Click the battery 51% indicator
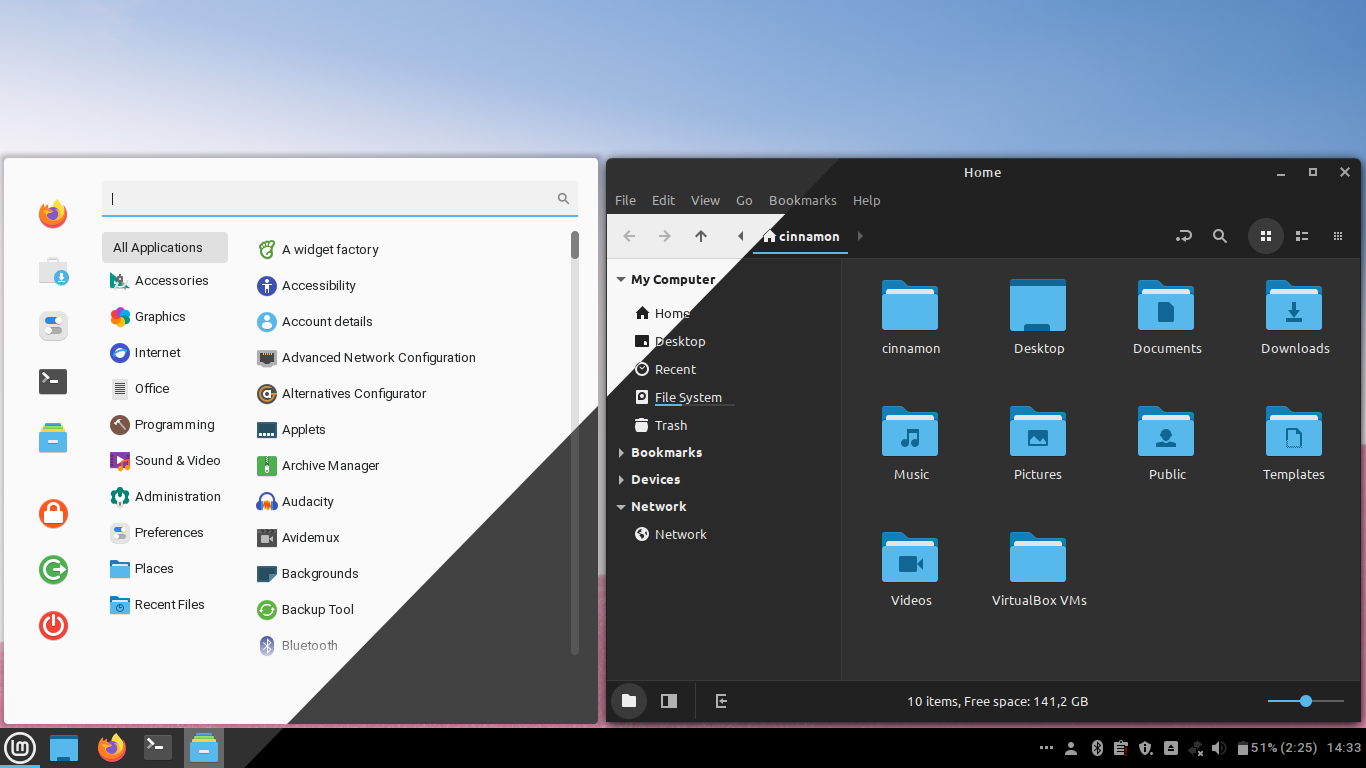The width and height of the screenshot is (1366, 768). (x=1275, y=748)
